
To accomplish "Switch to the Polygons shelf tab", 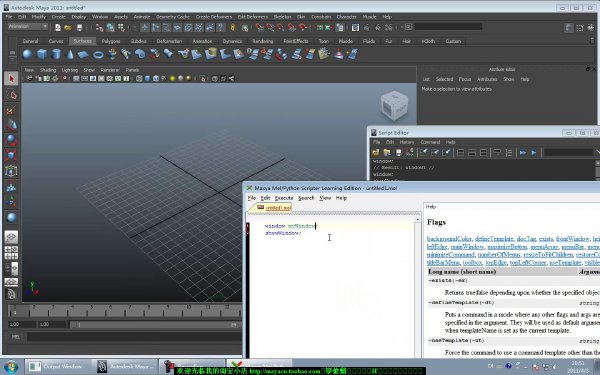I will [111, 41].
